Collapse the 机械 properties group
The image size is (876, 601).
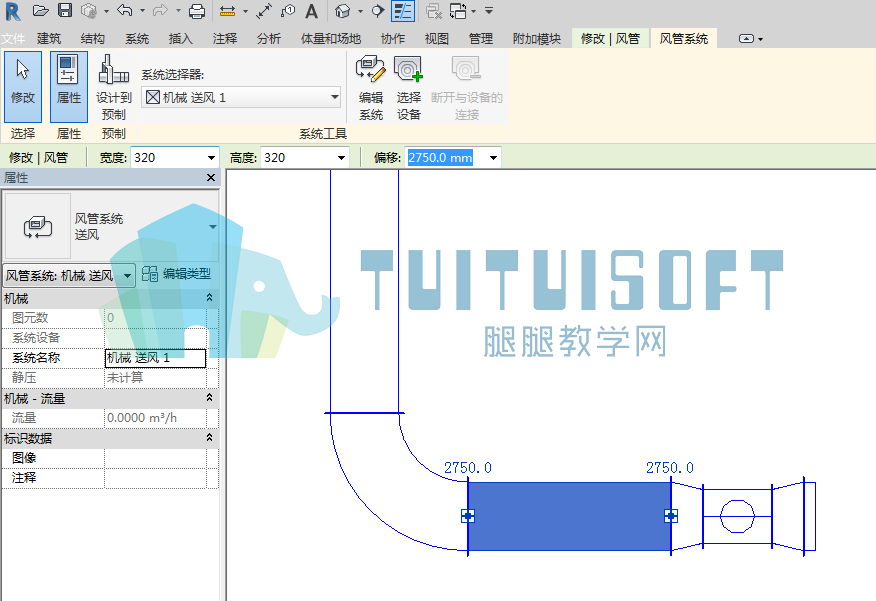point(210,297)
